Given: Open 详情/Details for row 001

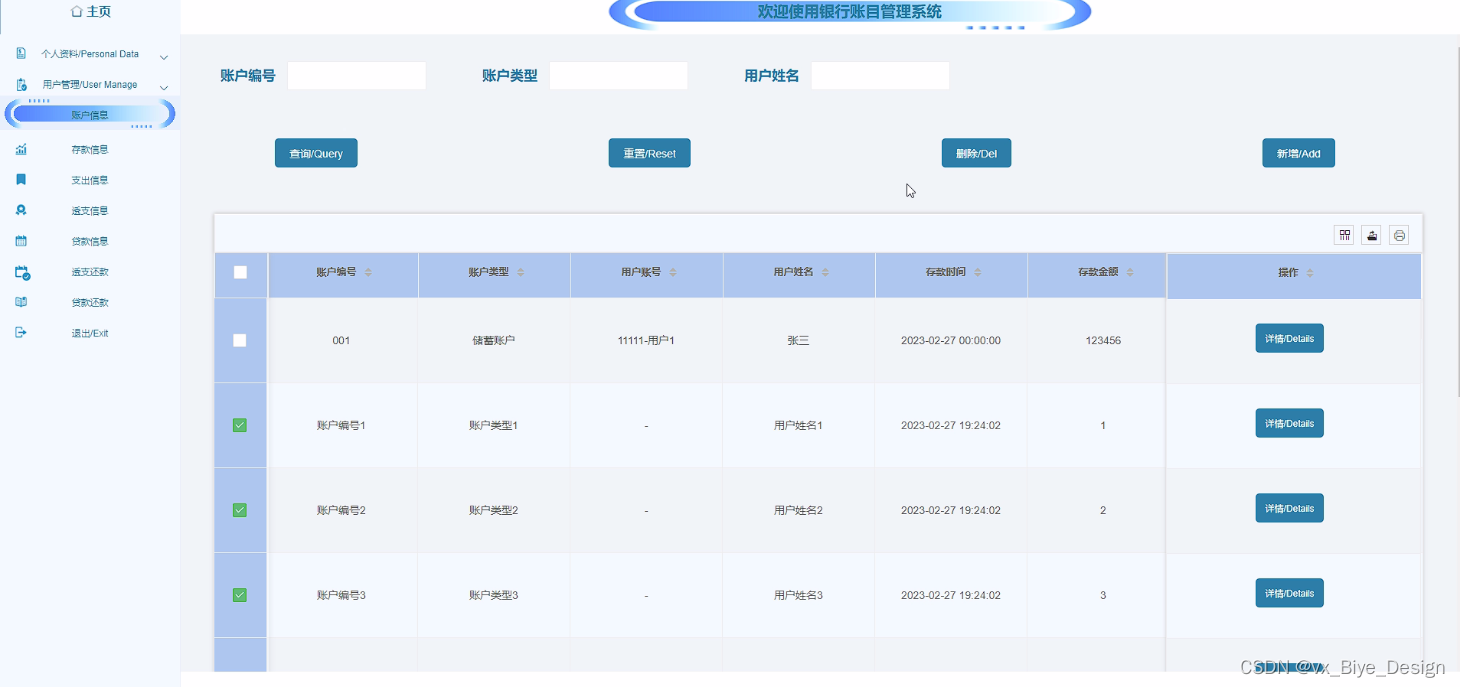Looking at the screenshot, I should pos(1290,339).
